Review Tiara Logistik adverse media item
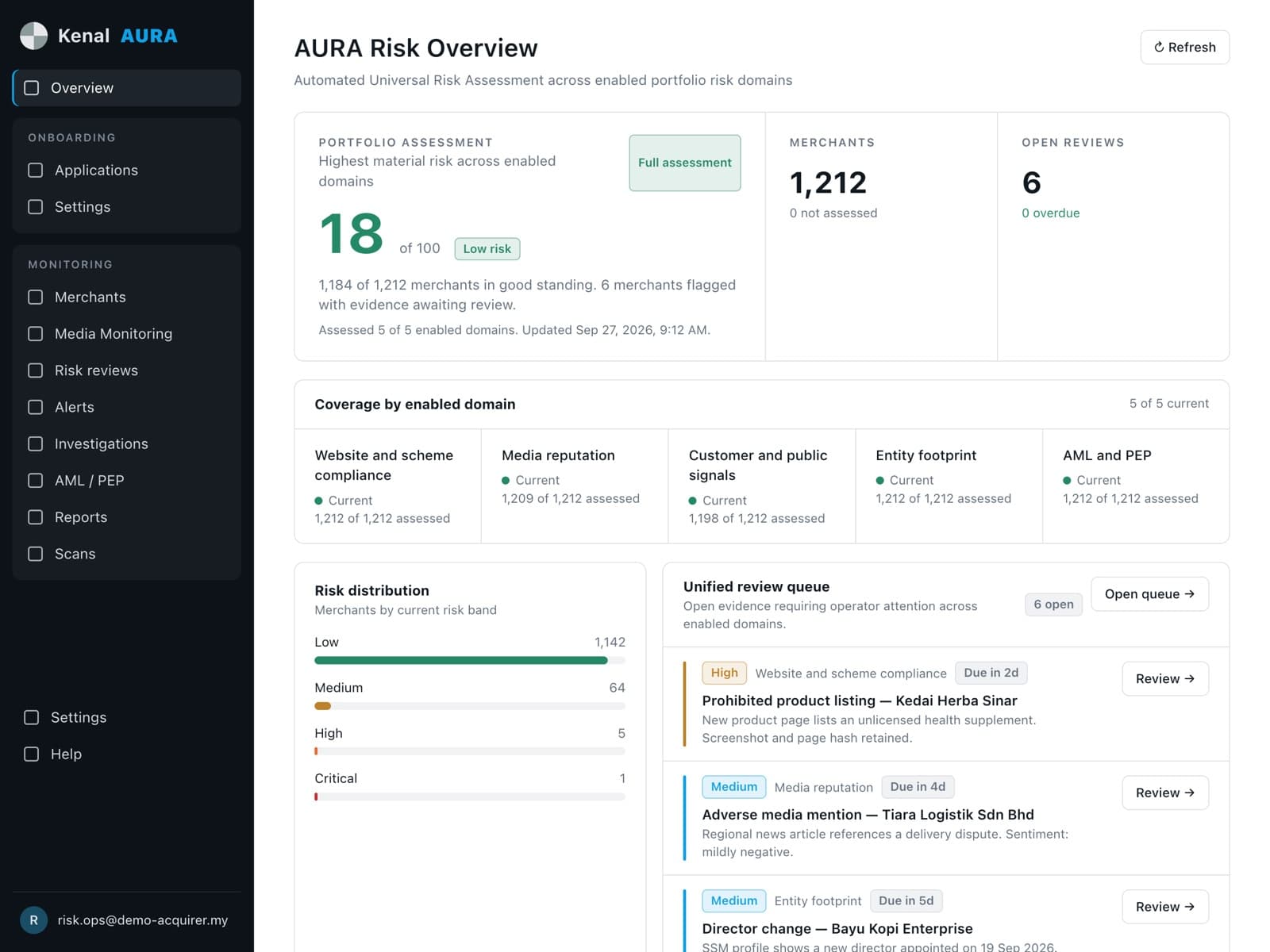Screen dimensions: 1270x952 pyautogui.click(x=1164, y=793)
